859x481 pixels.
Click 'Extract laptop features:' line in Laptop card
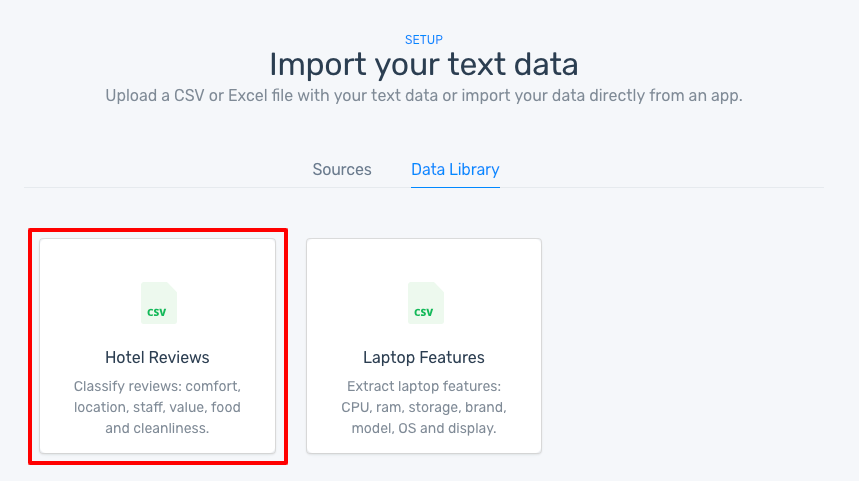point(424,386)
